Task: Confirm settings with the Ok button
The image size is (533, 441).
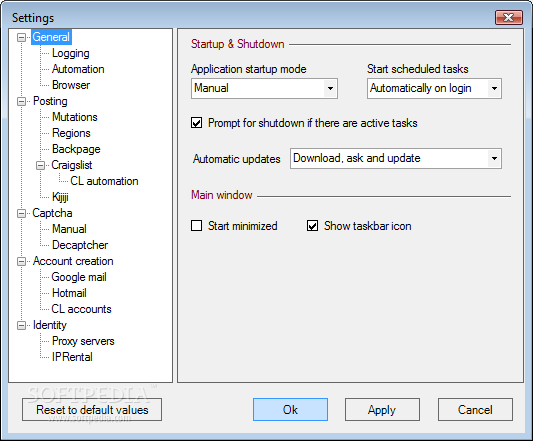Action: [290, 410]
